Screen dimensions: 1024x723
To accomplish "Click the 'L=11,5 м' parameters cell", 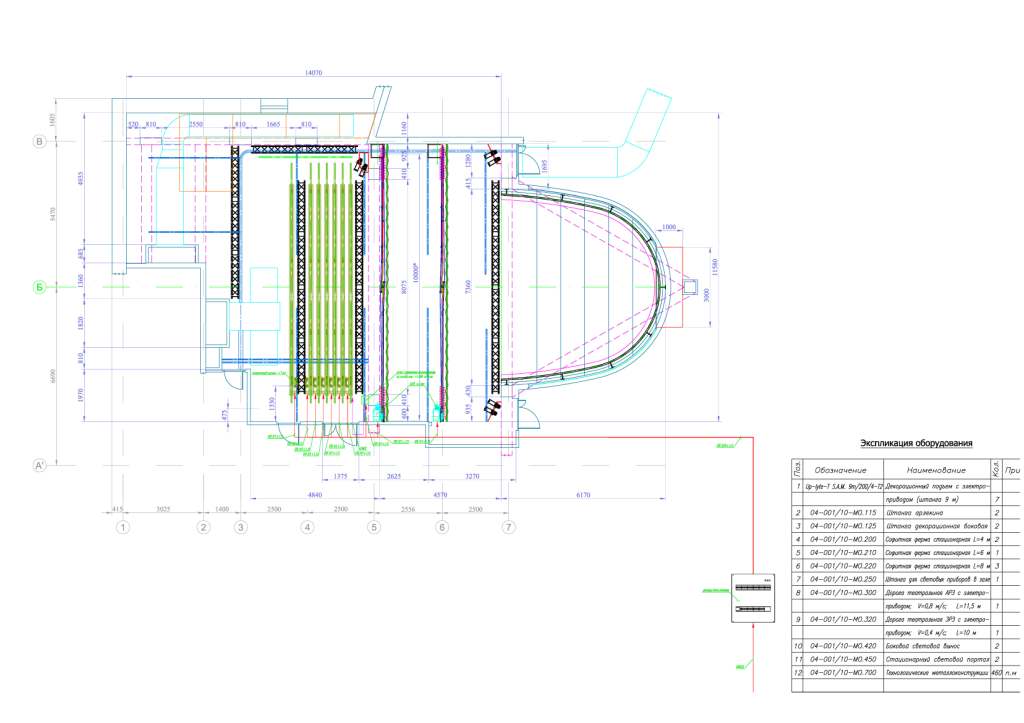I will (937, 606).
